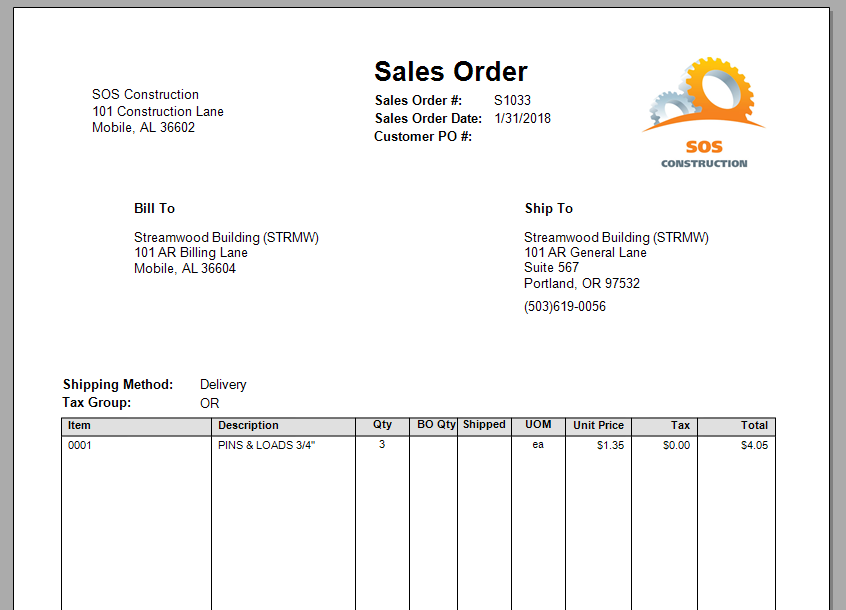
Task: Select the Sales Order title
Action: point(451,71)
